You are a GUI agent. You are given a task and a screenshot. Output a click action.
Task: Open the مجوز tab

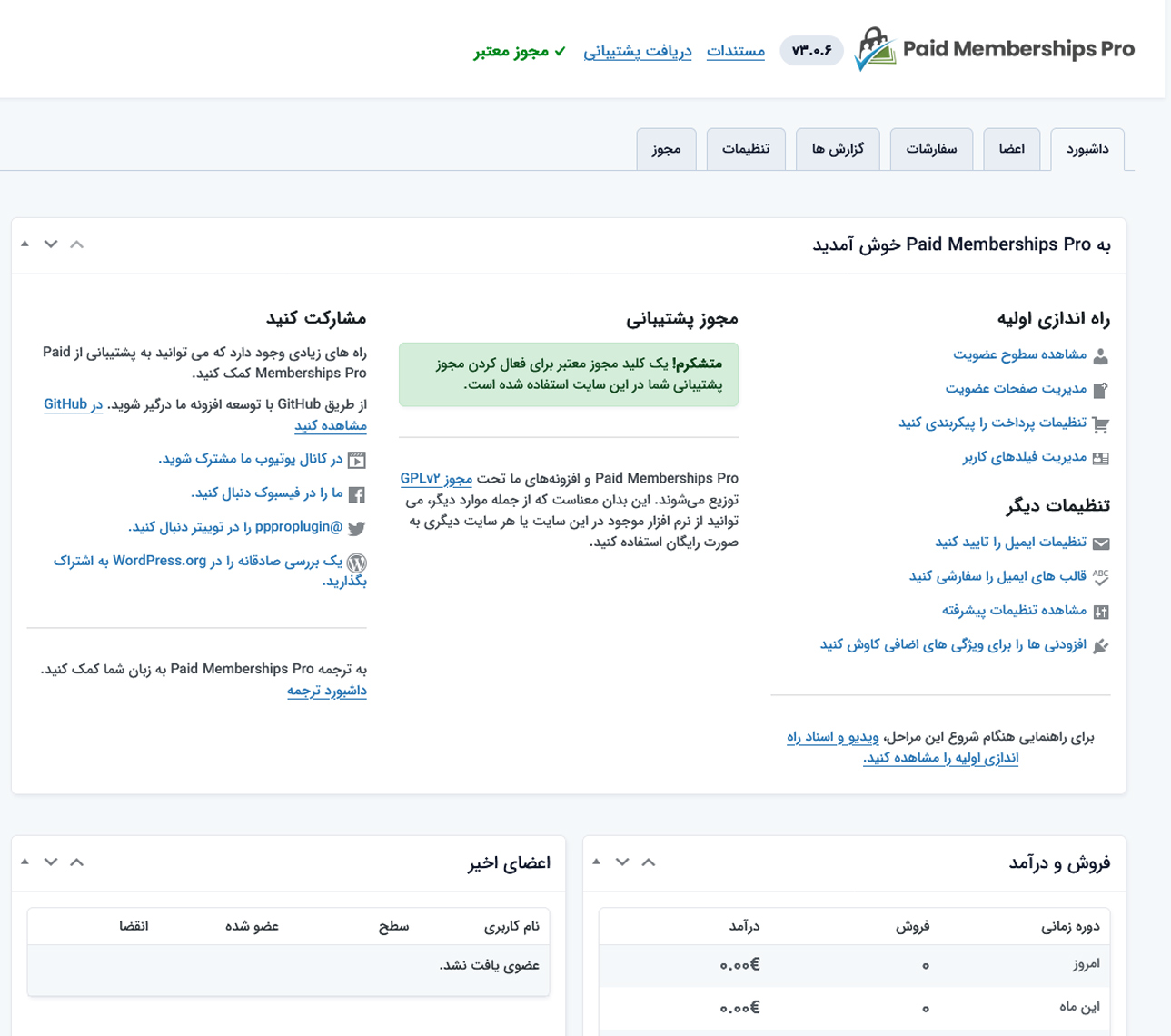click(666, 149)
